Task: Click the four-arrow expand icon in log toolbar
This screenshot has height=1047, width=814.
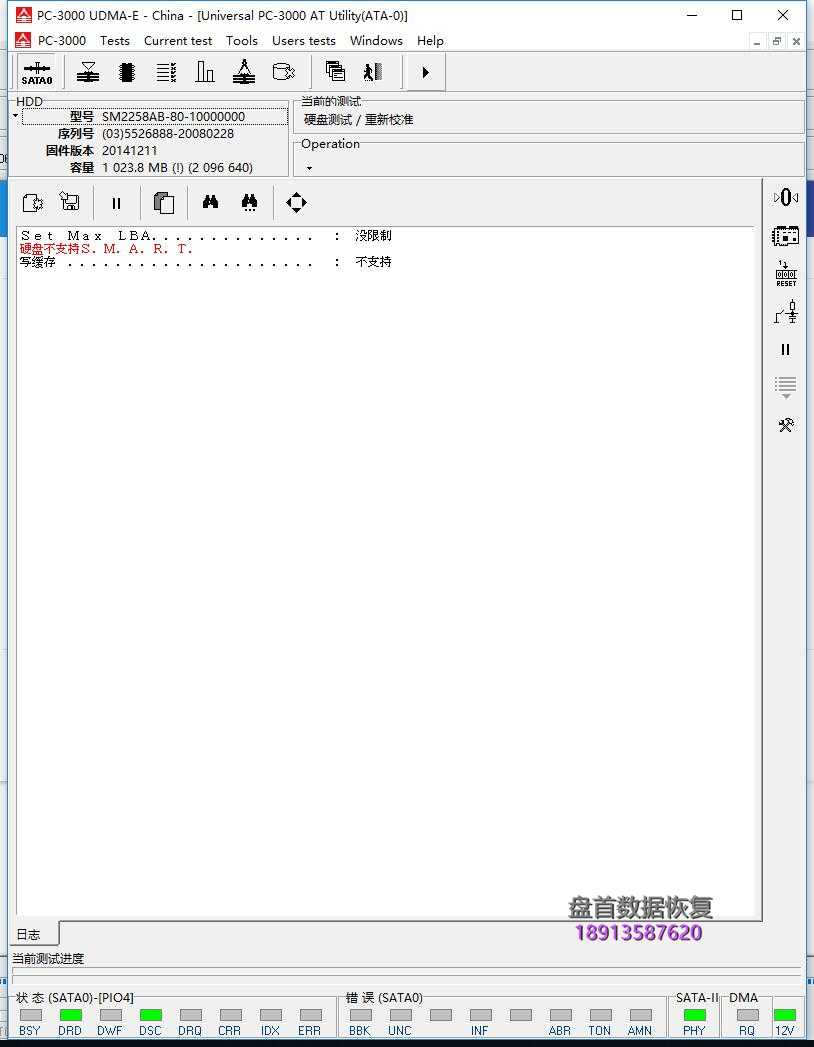Action: coord(296,203)
